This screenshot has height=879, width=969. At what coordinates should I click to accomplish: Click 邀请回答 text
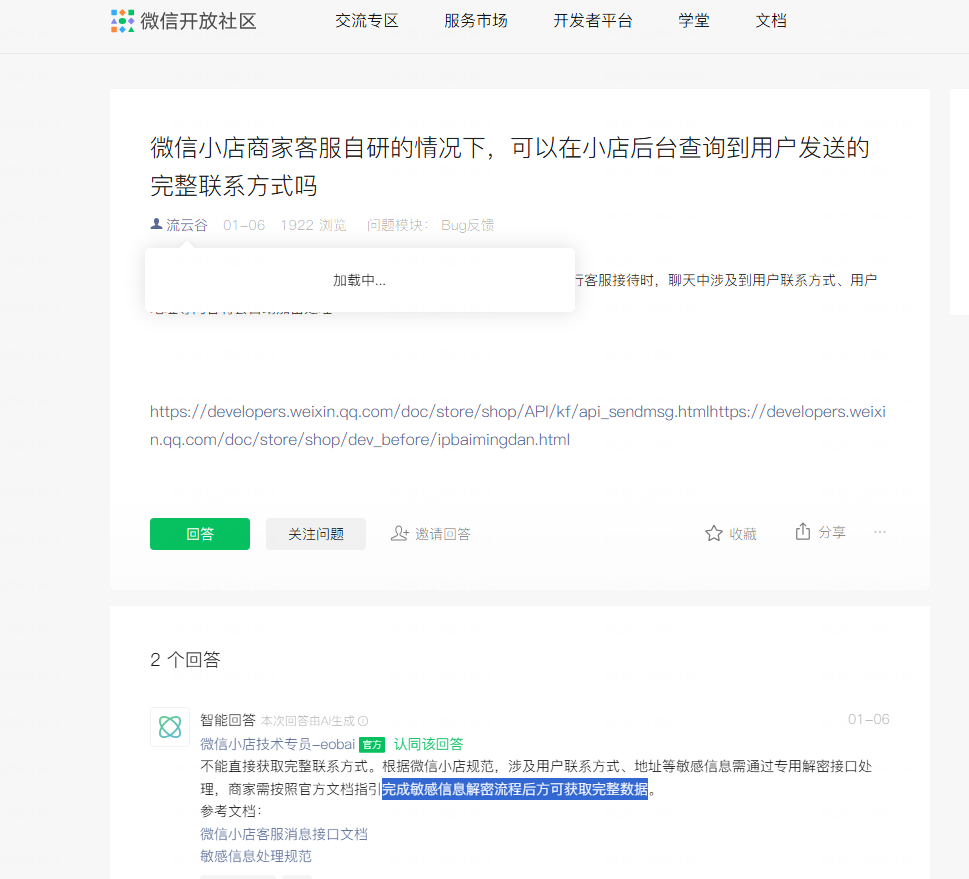click(442, 534)
